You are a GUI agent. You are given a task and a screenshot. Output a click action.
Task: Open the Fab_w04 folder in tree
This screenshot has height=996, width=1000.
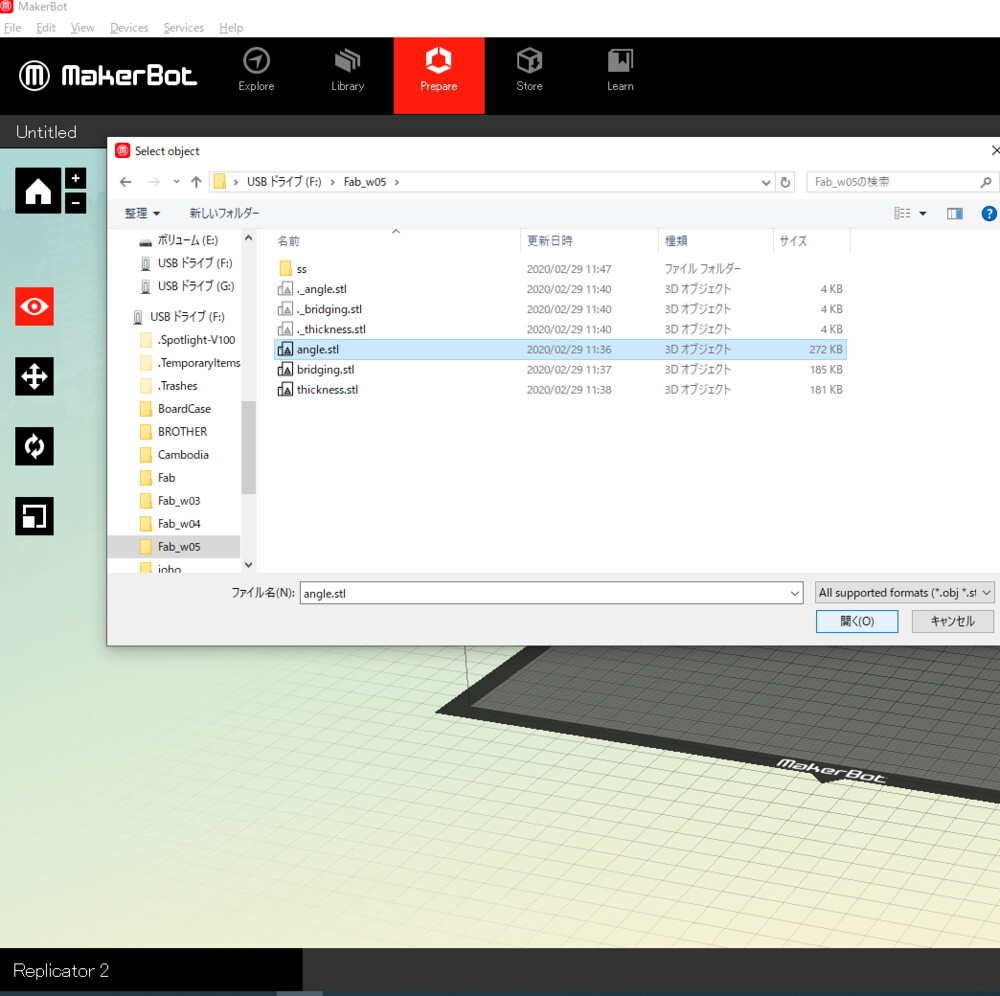pyautogui.click(x=170, y=524)
